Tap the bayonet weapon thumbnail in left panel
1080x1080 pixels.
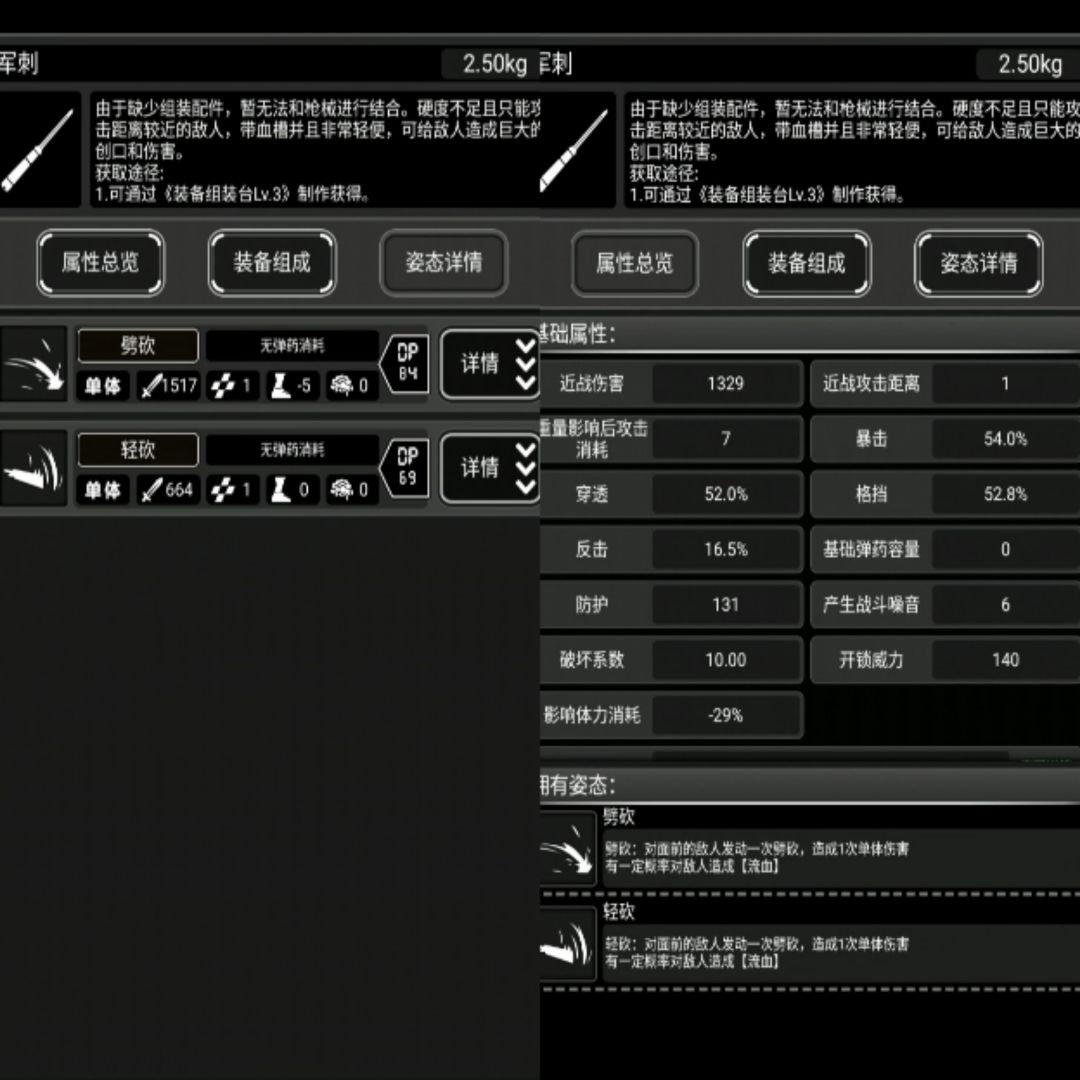(39, 149)
